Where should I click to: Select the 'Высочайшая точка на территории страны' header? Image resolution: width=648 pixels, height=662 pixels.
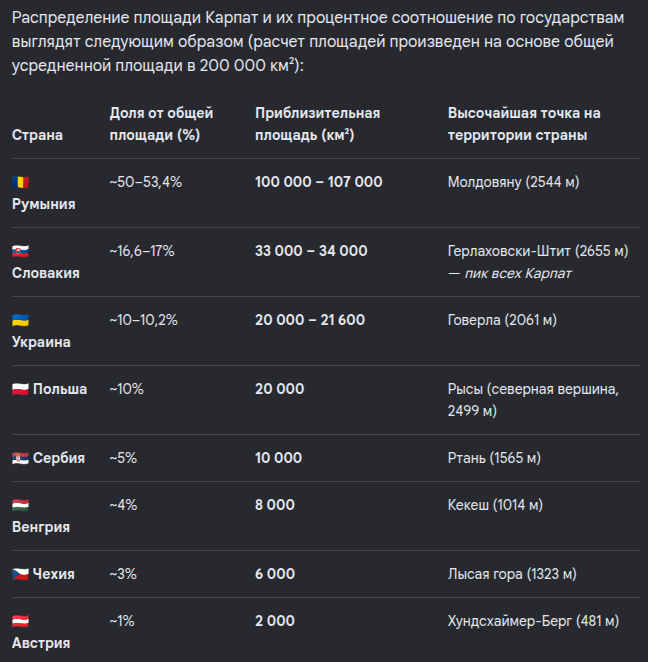[524, 124]
